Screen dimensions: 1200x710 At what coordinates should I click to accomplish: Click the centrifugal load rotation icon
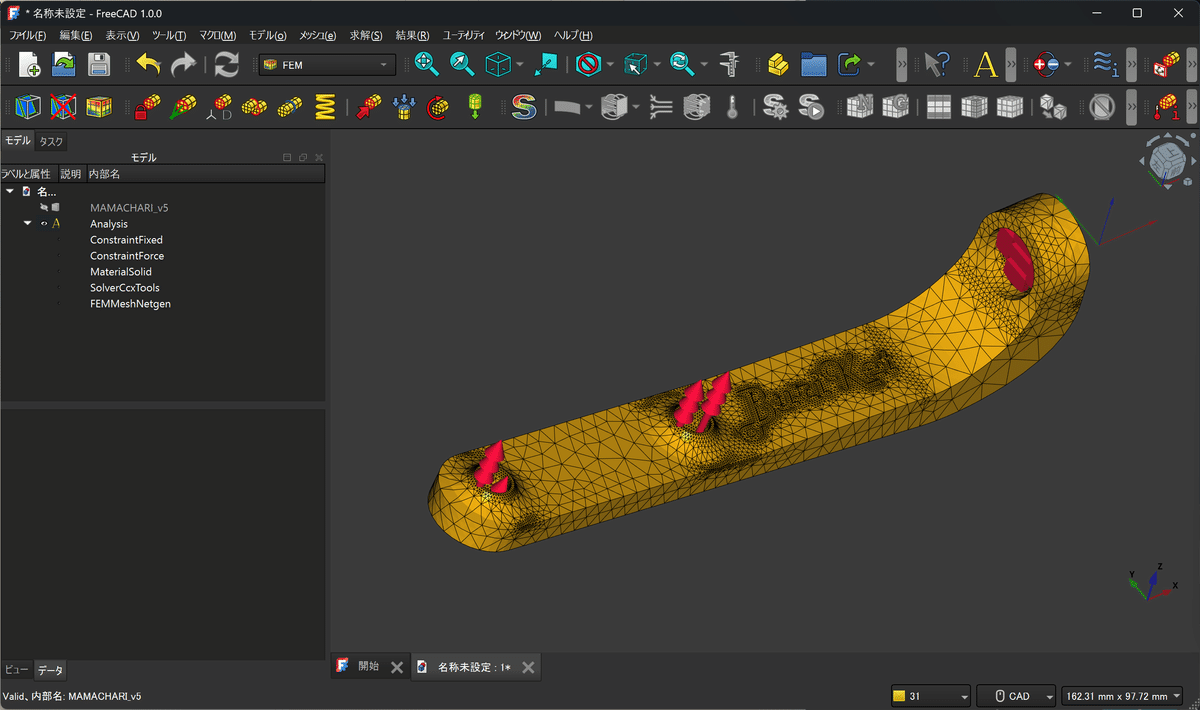[438, 106]
